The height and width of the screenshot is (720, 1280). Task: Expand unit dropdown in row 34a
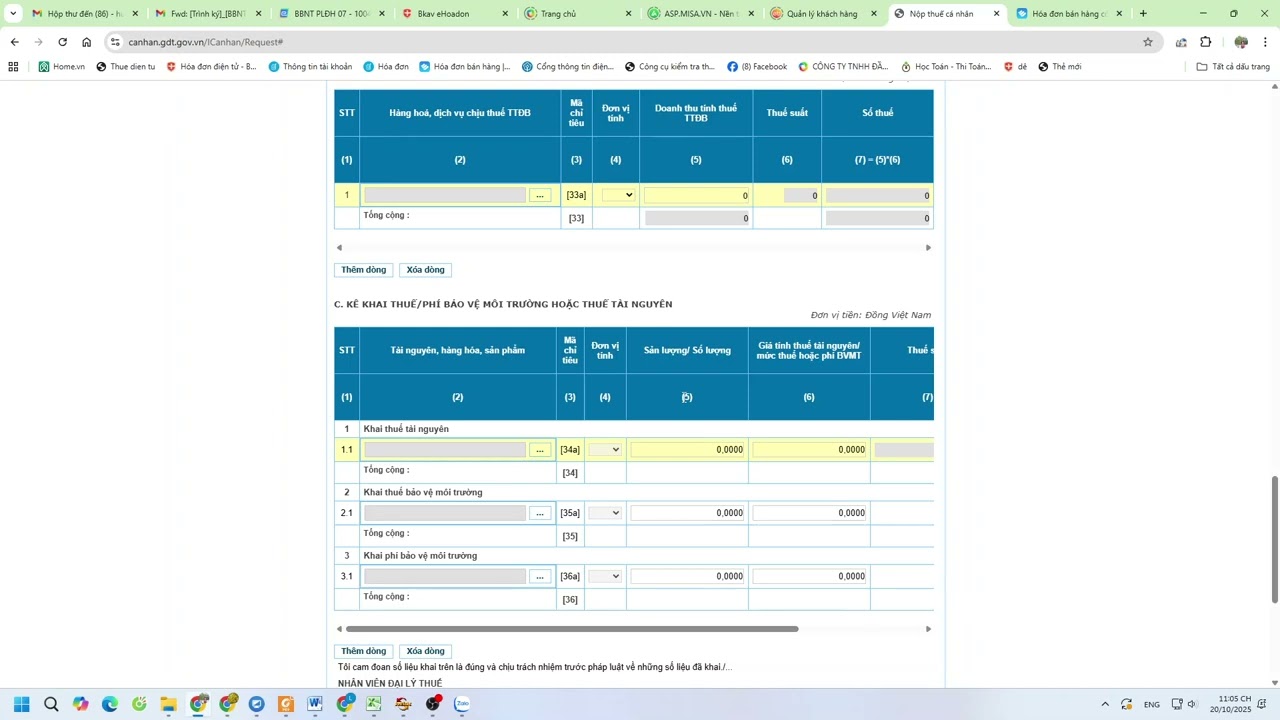click(605, 450)
